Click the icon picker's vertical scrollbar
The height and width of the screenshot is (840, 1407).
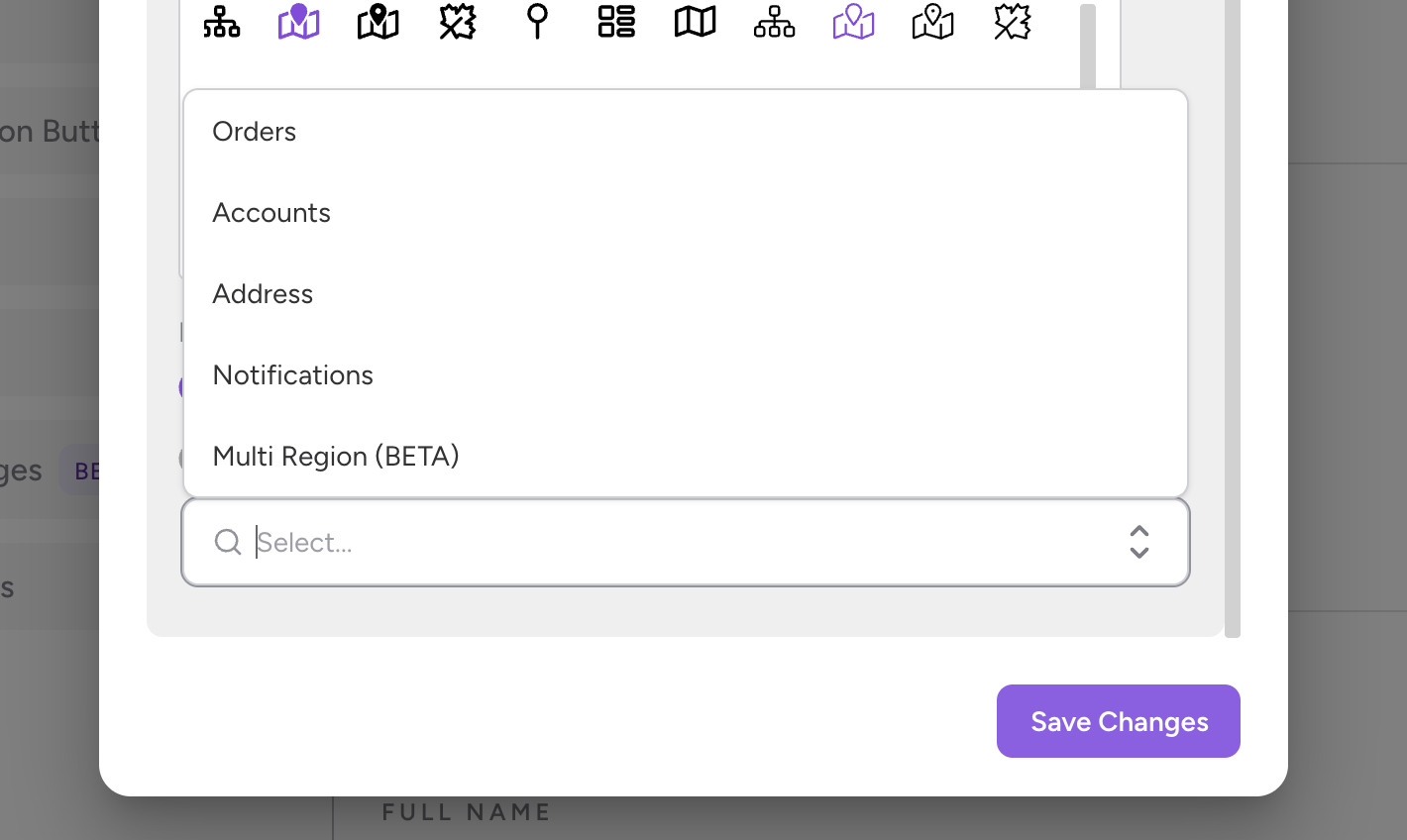[x=1088, y=45]
